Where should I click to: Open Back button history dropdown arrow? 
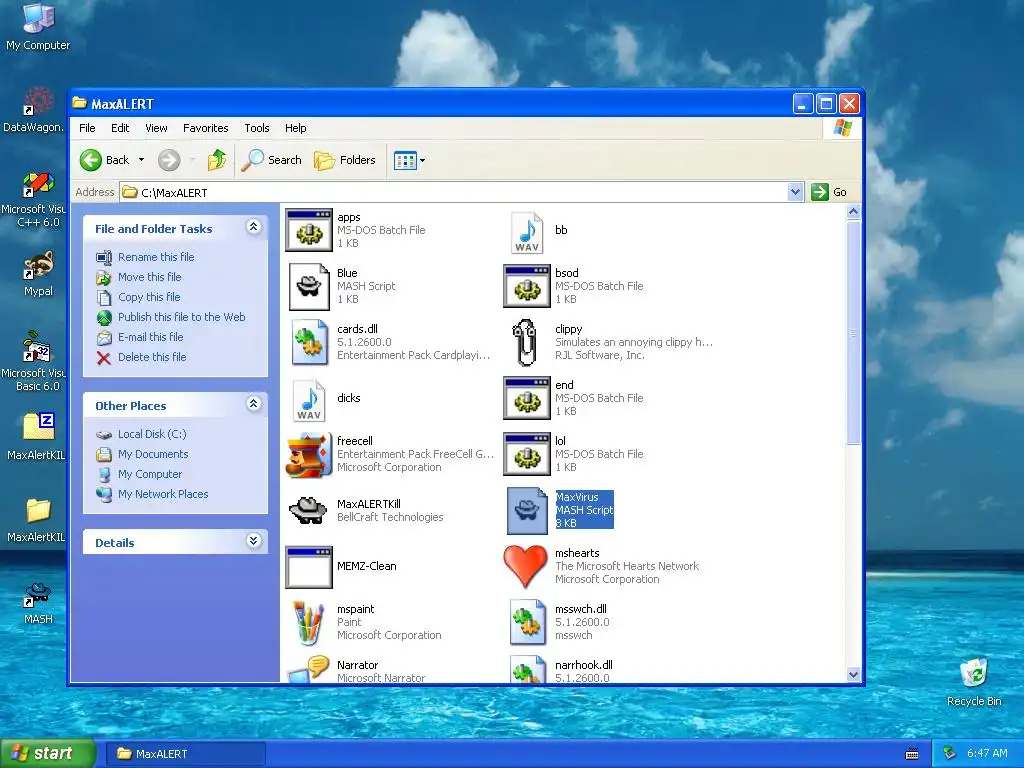coord(141,160)
